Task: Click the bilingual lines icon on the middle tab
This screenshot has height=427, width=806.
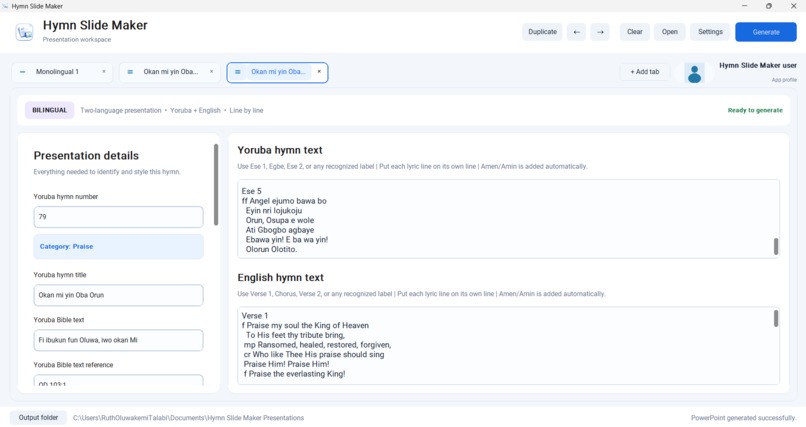Action: click(x=130, y=72)
